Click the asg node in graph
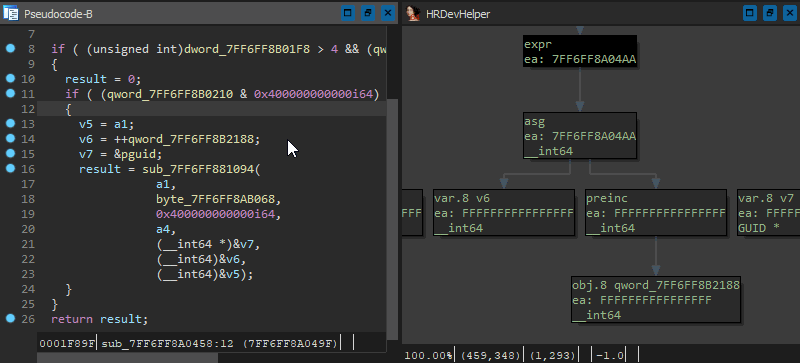Image resolution: width=800 pixels, height=363 pixels. [x=580, y=135]
